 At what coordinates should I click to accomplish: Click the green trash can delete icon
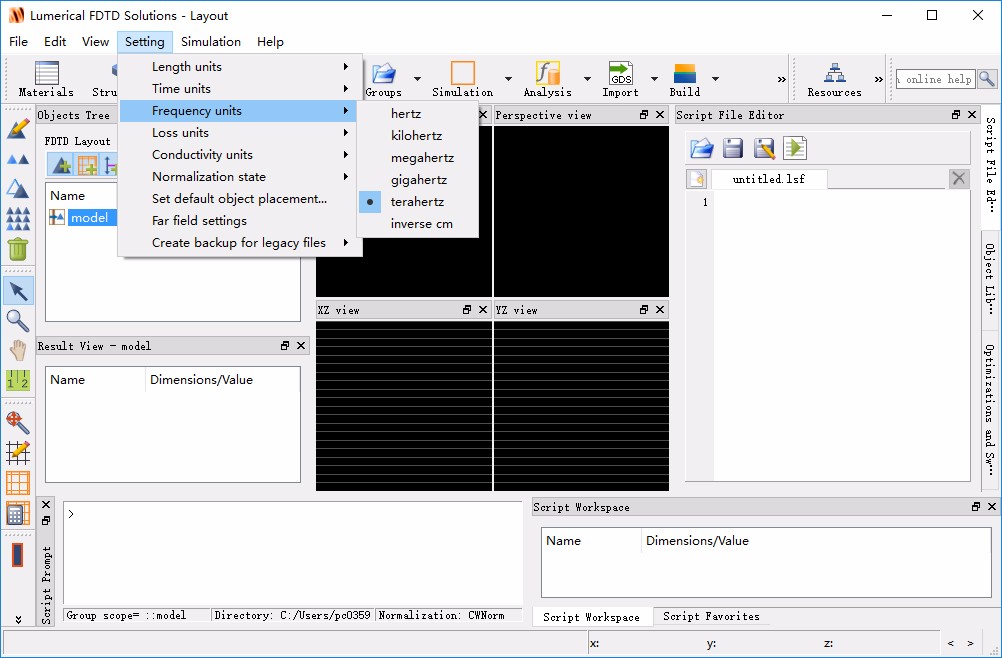point(18,248)
